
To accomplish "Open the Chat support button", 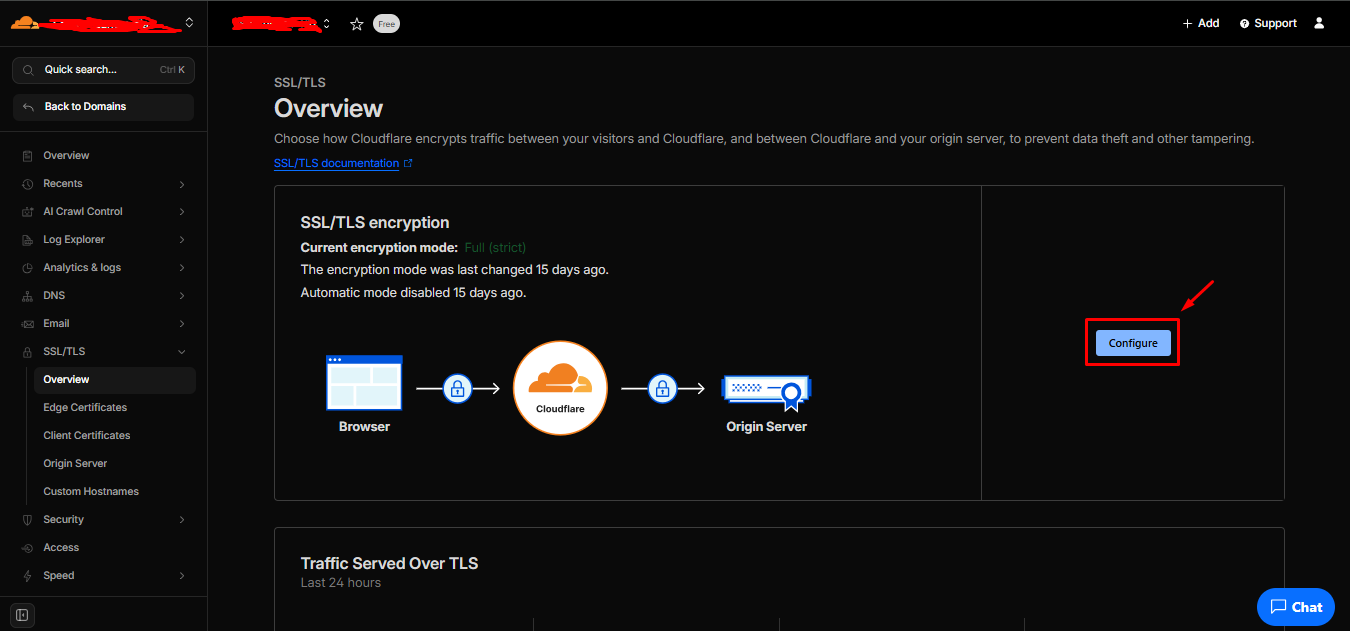I will (1296, 607).
